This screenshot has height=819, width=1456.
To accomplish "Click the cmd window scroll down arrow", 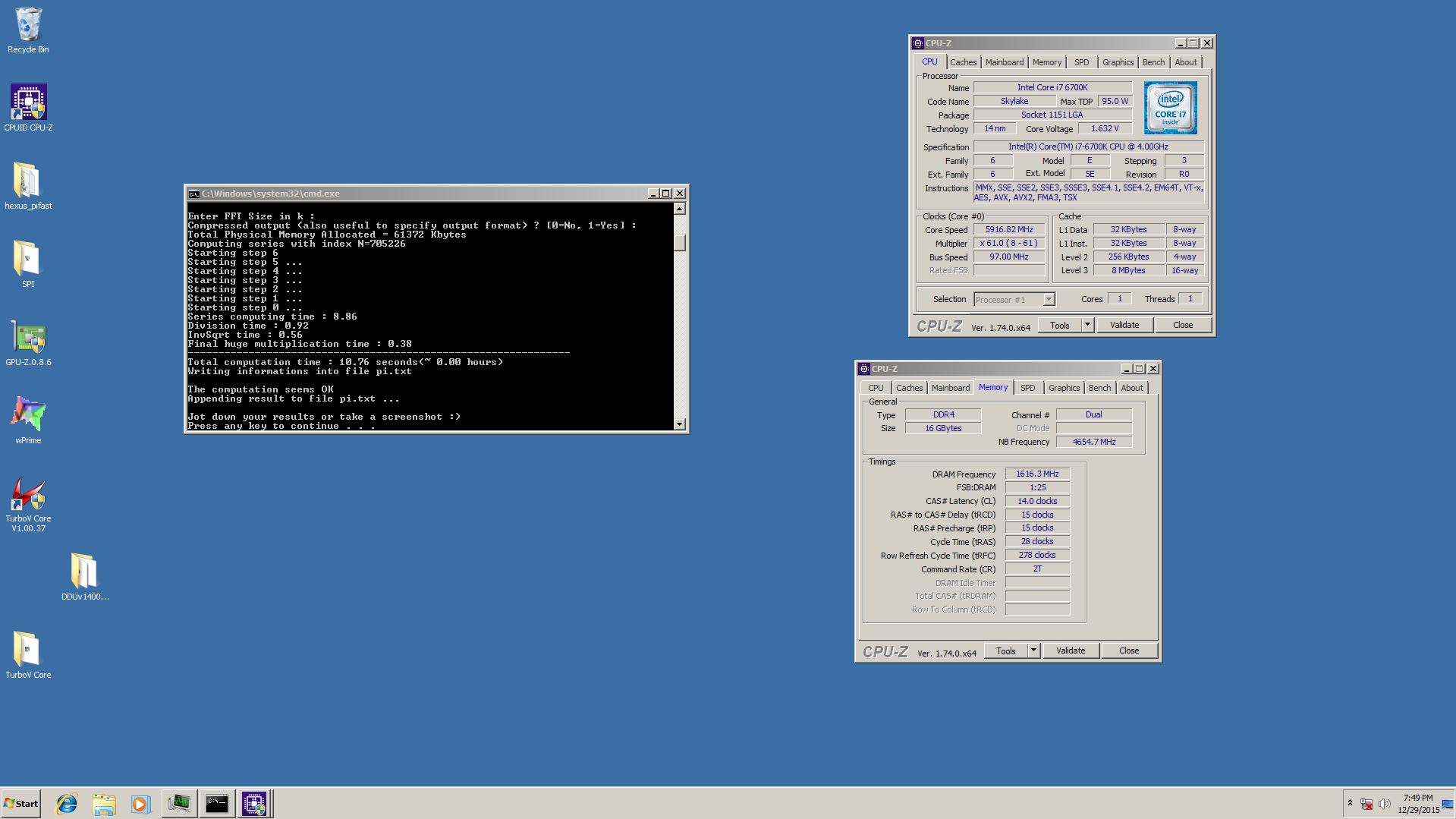I will click(680, 424).
